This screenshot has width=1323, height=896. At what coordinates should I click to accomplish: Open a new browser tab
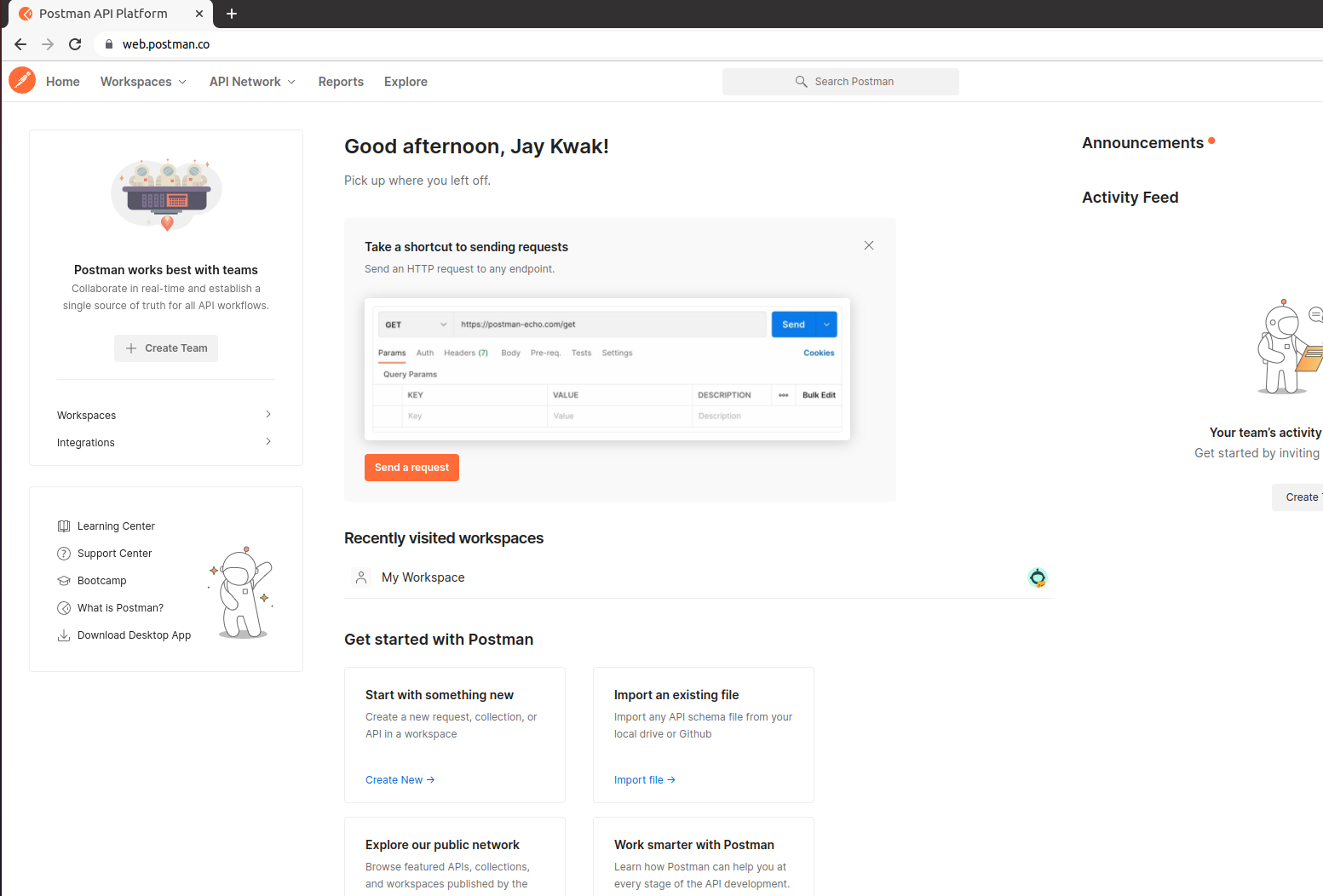[232, 14]
